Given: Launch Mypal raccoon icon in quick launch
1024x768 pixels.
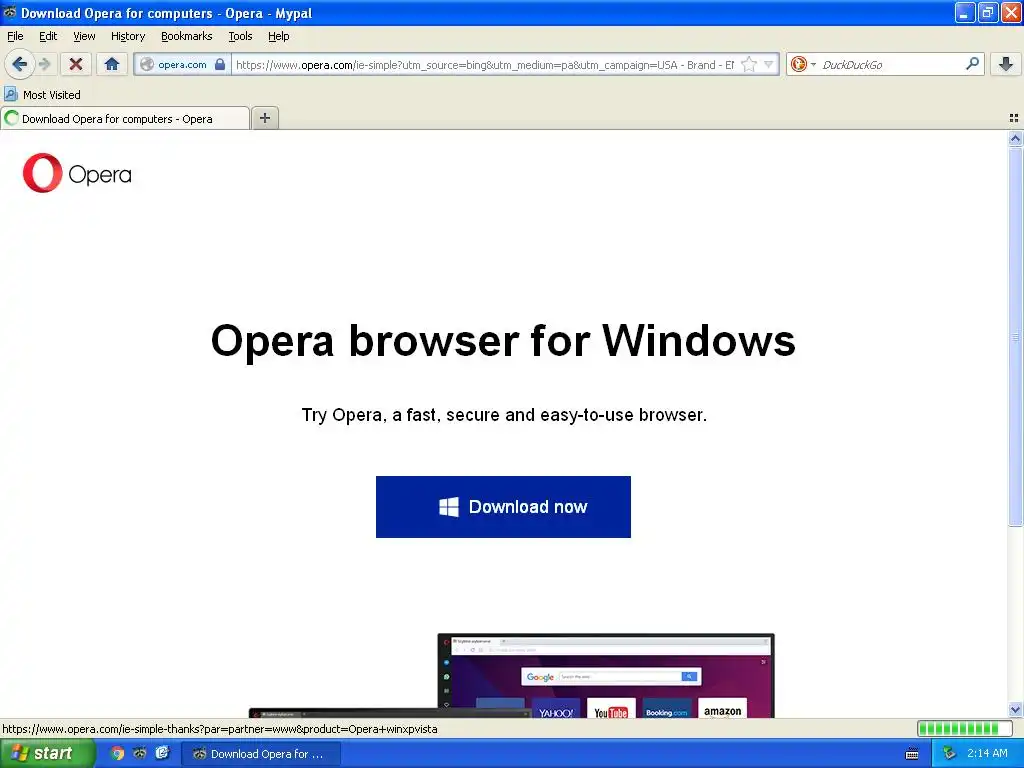Looking at the screenshot, I should click(x=140, y=754).
